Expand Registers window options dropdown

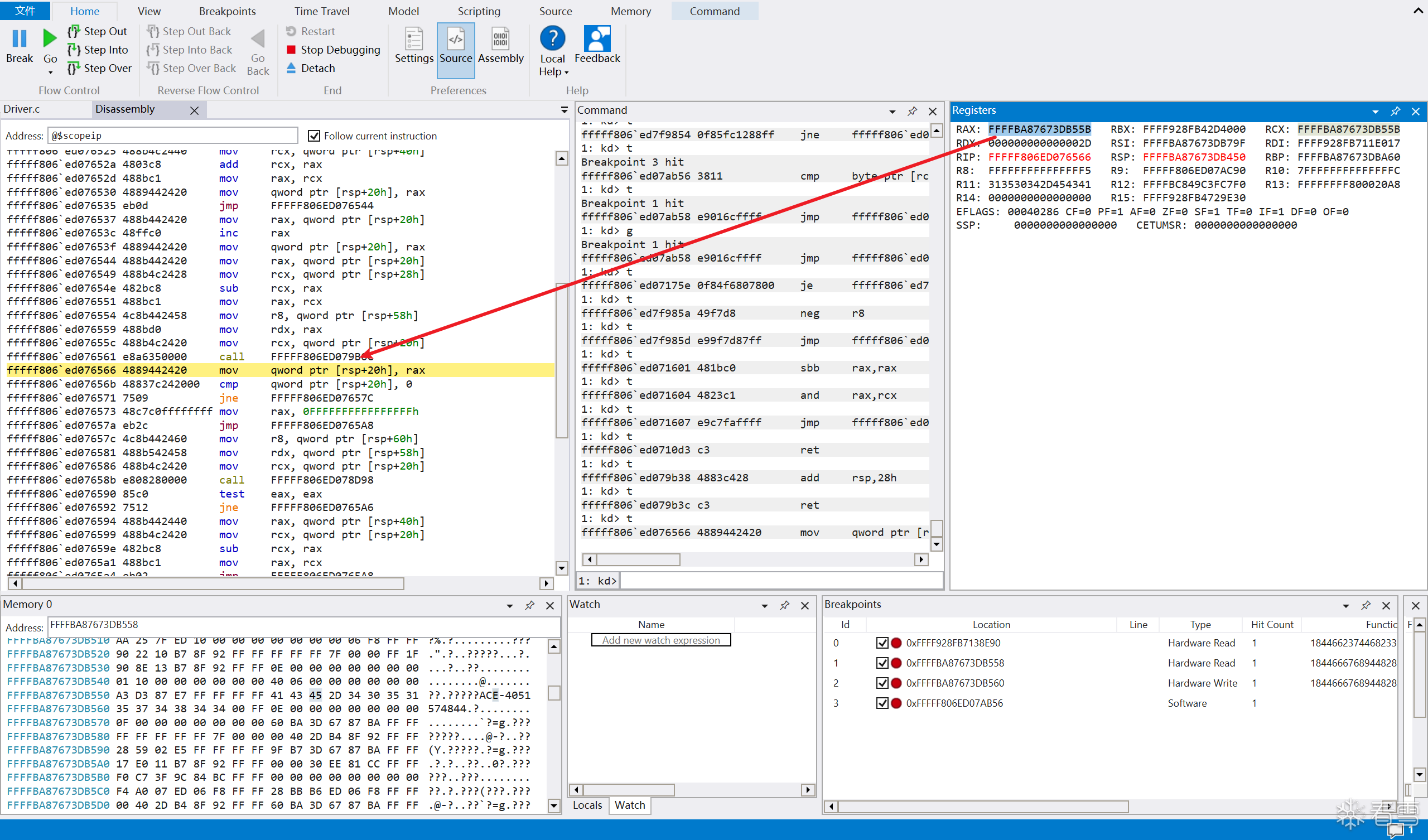1376,111
